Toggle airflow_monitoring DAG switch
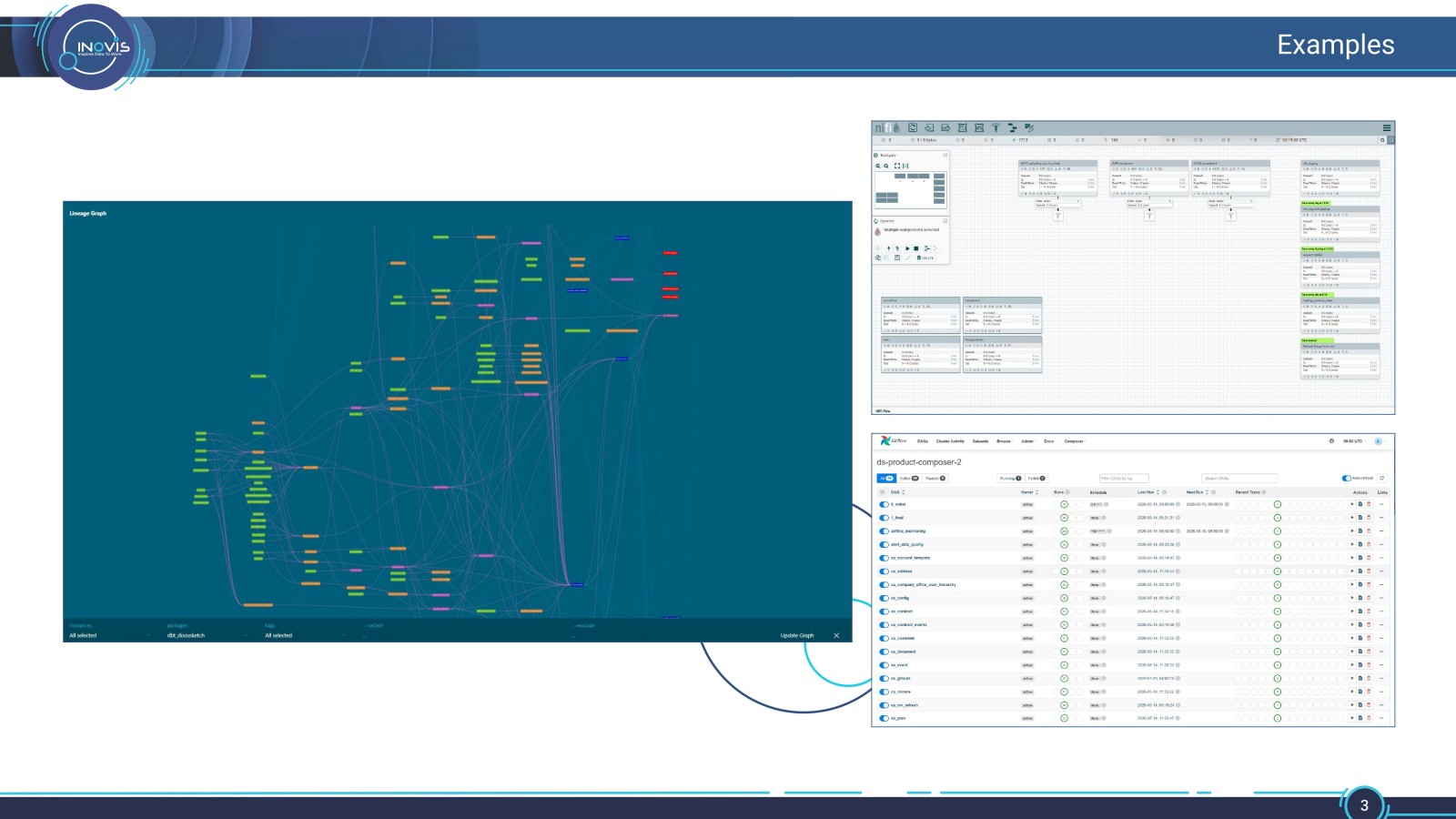Screen dimensions: 1456x819 tap(884, 531)
